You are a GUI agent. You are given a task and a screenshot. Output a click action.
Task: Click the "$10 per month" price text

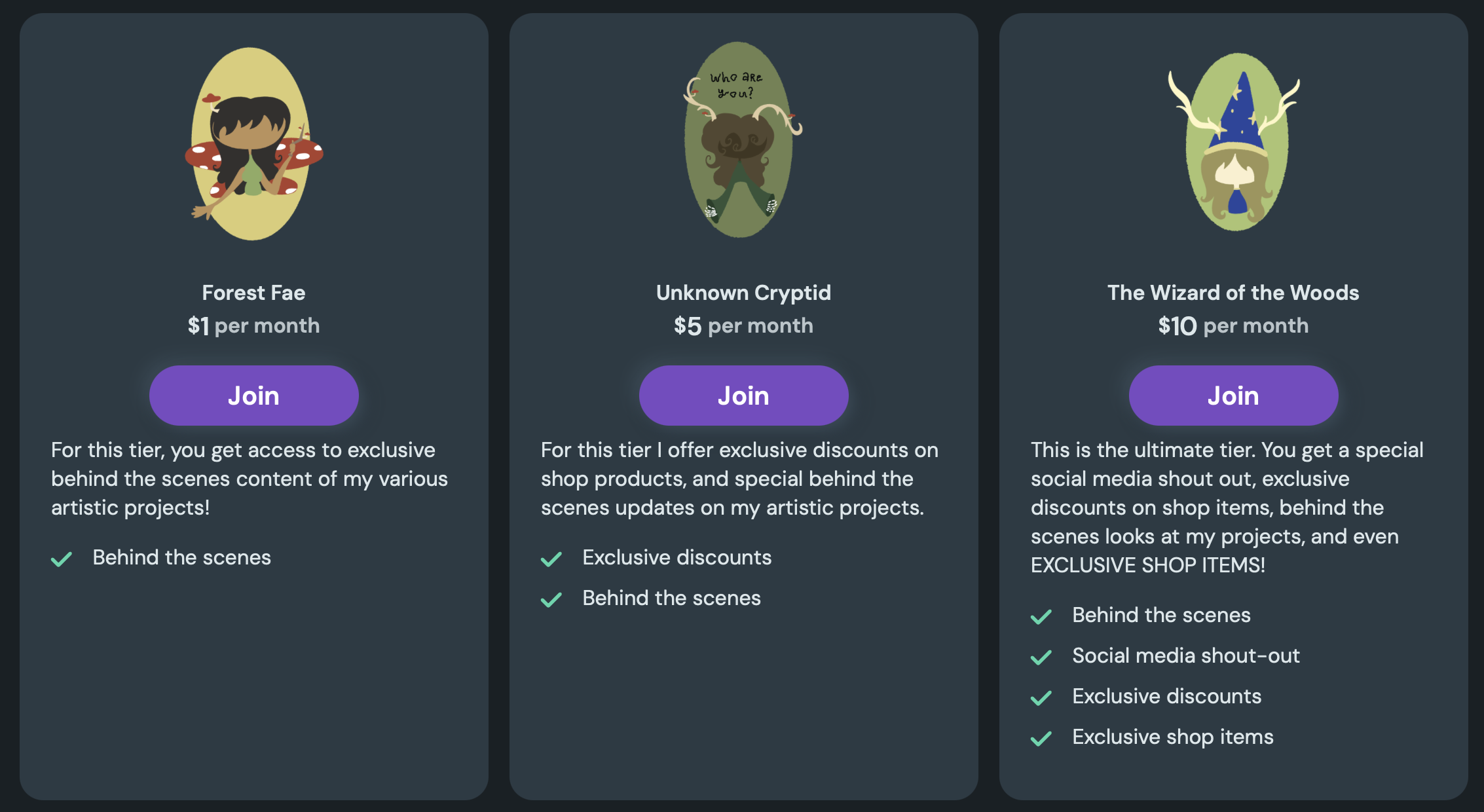(1233, 325)
